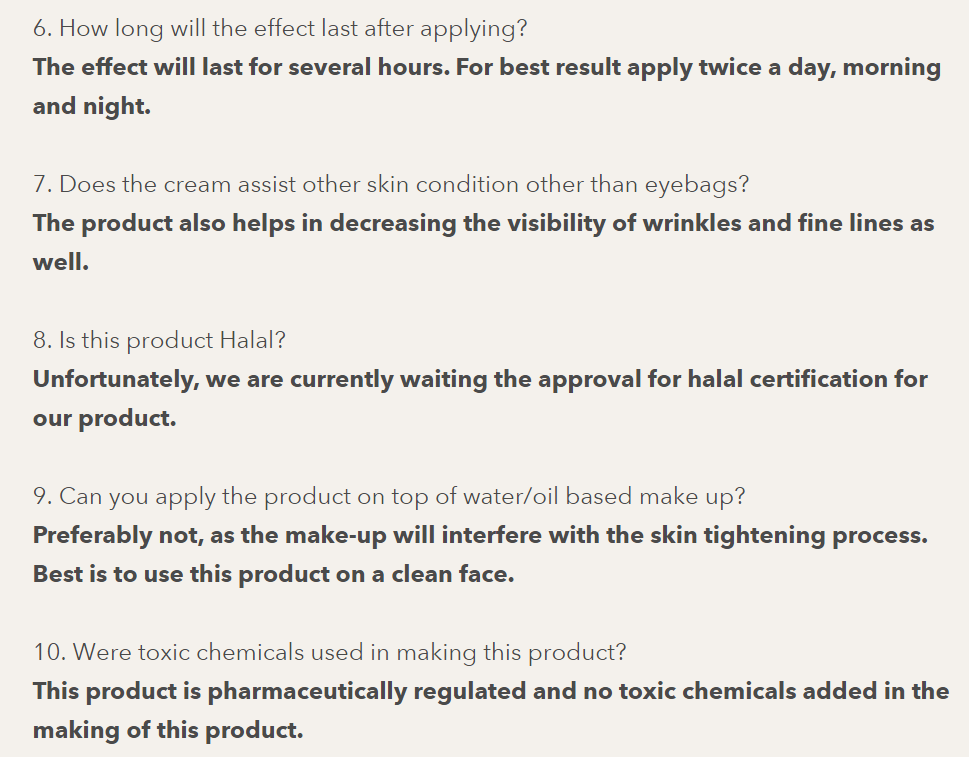Click the line 'Best is to use this product on a clean face.'
Image resolution: width=969 pixels, height=757 pixels.
pos(273,574)
